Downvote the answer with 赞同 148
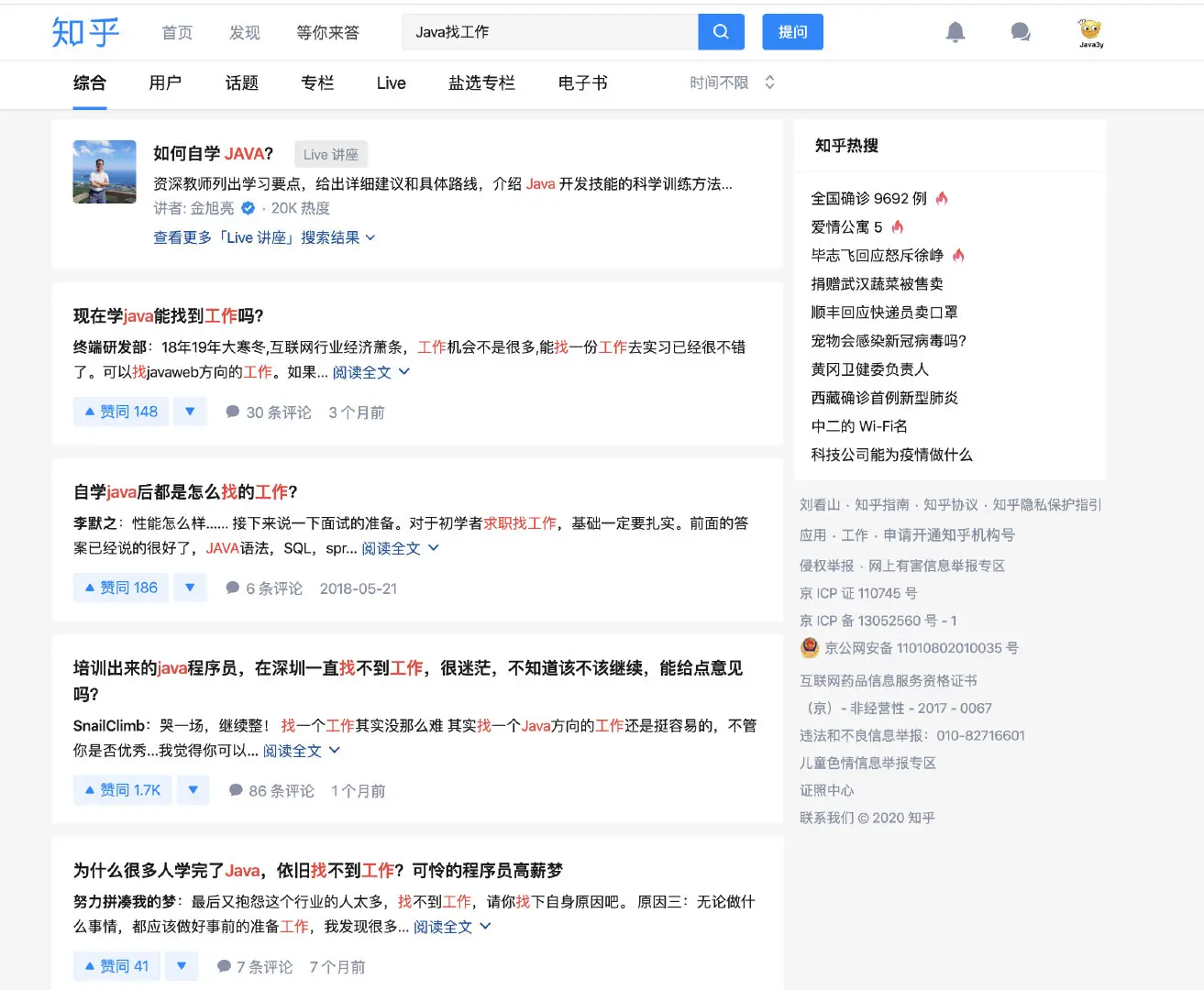Screen dimensions: 1204x990 190,412
